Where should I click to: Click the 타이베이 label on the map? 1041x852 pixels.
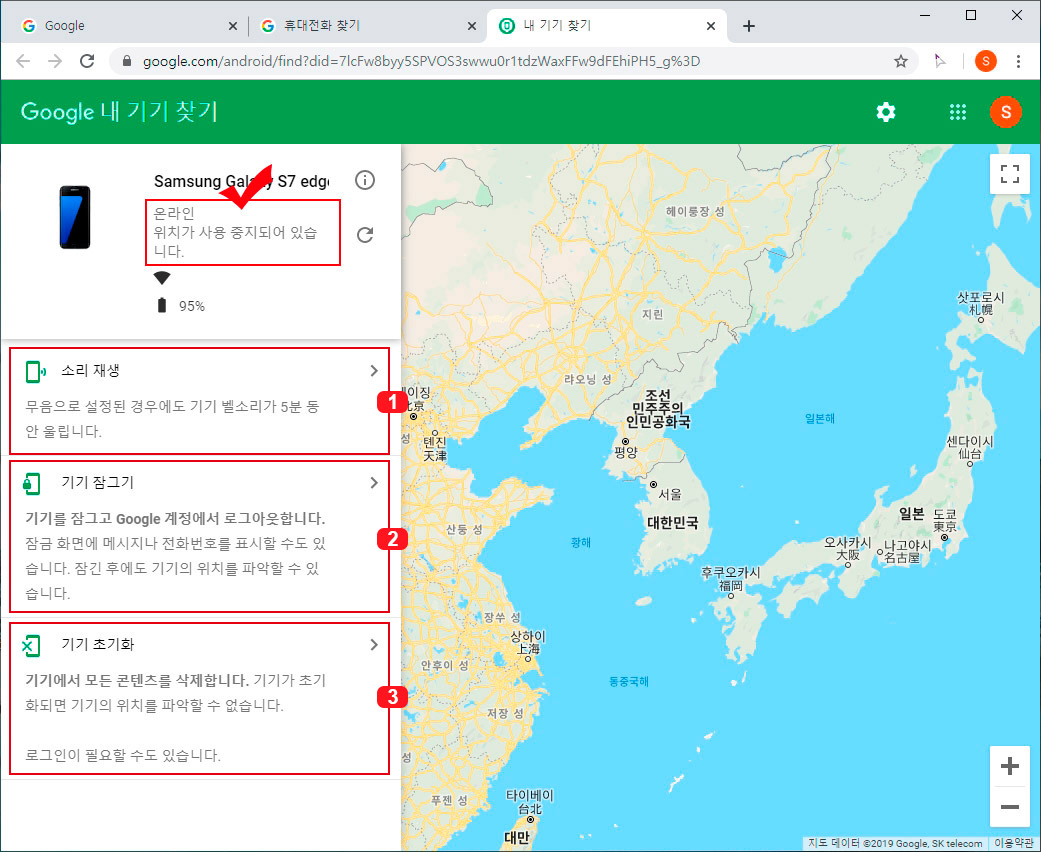(x=529, y=796)
